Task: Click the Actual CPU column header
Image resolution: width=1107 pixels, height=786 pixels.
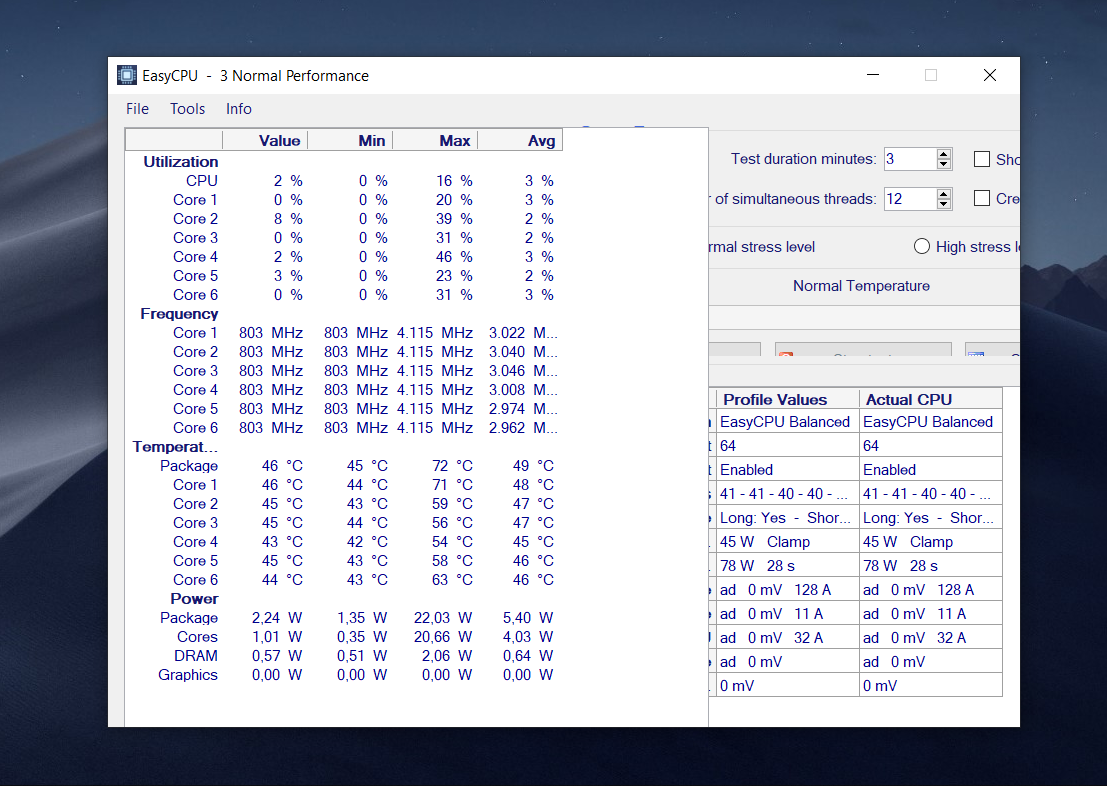Action: point(931,400)
